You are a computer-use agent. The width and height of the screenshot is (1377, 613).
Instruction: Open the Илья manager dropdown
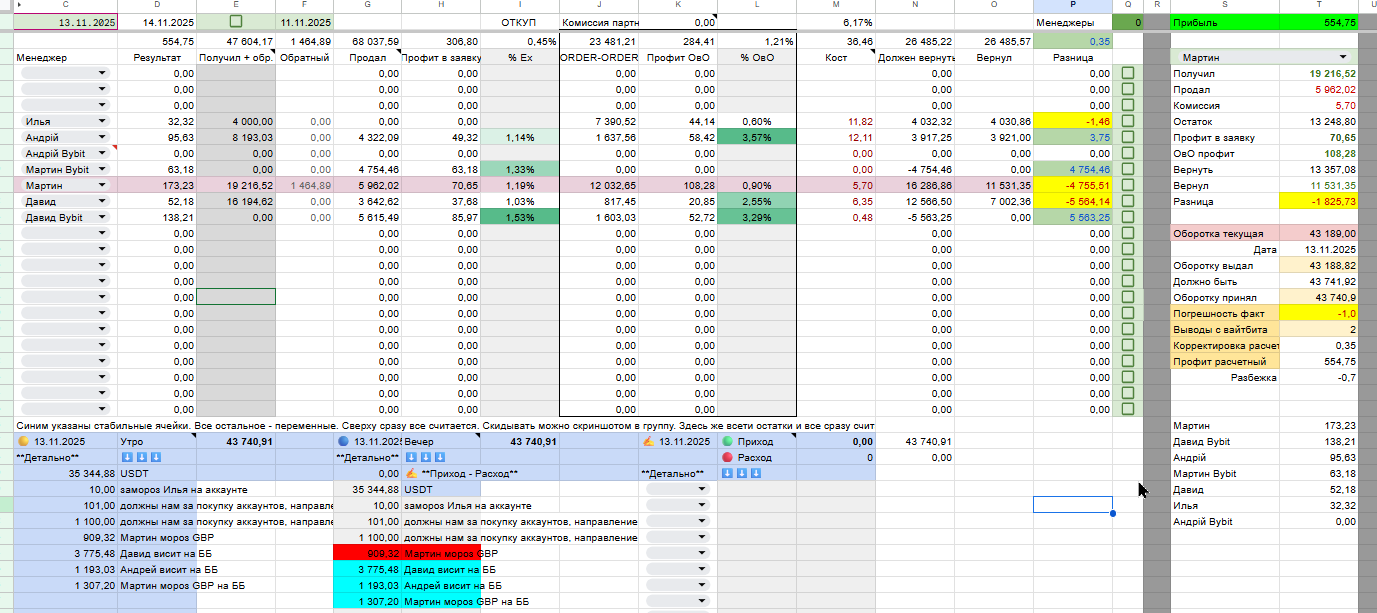click(x=102, y=122)
